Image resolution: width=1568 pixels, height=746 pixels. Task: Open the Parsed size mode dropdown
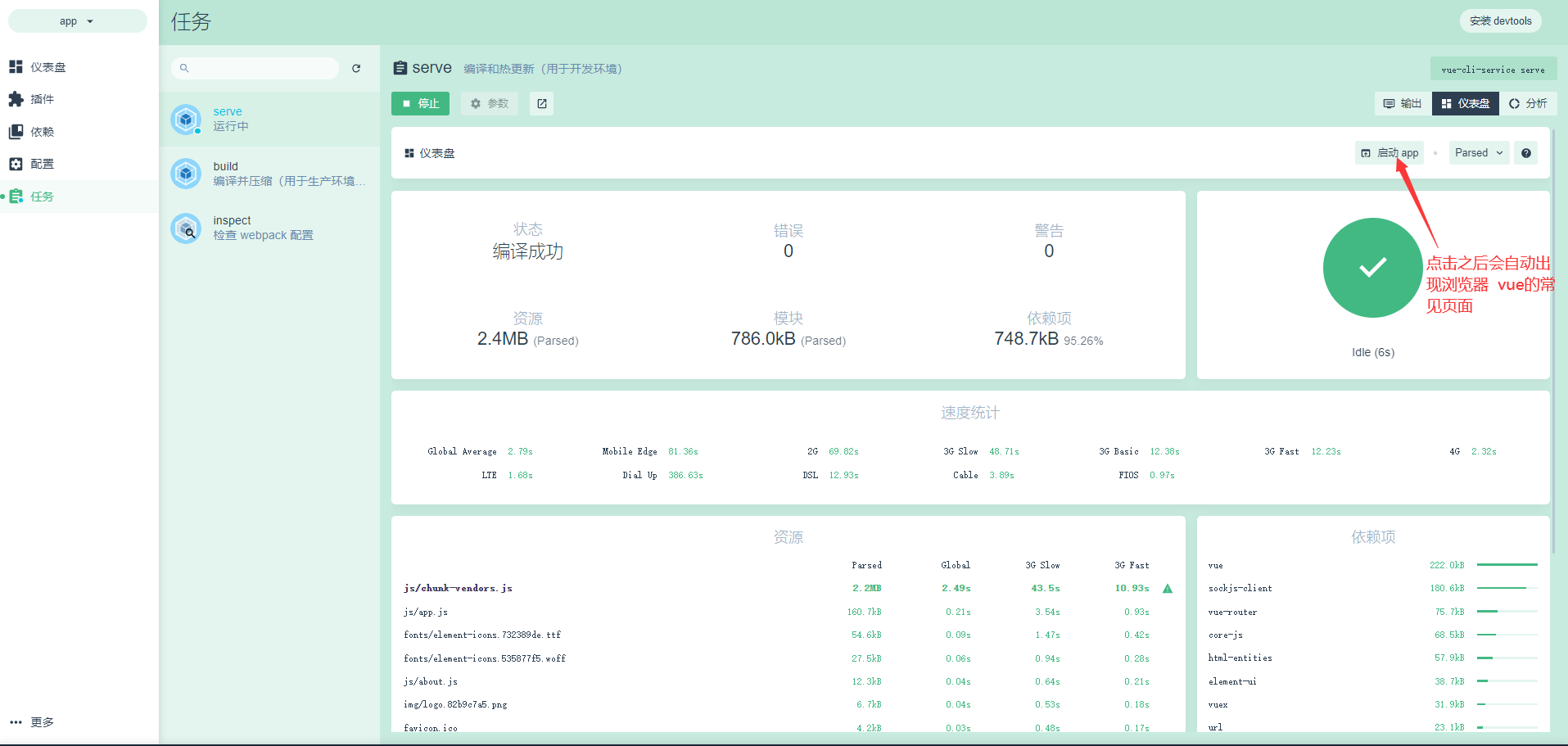[1479, 153]
